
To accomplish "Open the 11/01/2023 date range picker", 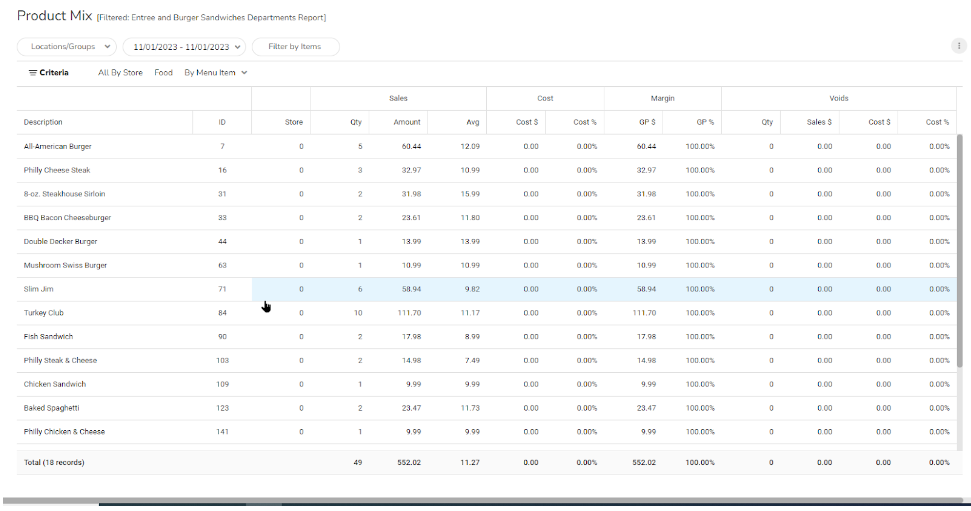I will pos(183,47).
